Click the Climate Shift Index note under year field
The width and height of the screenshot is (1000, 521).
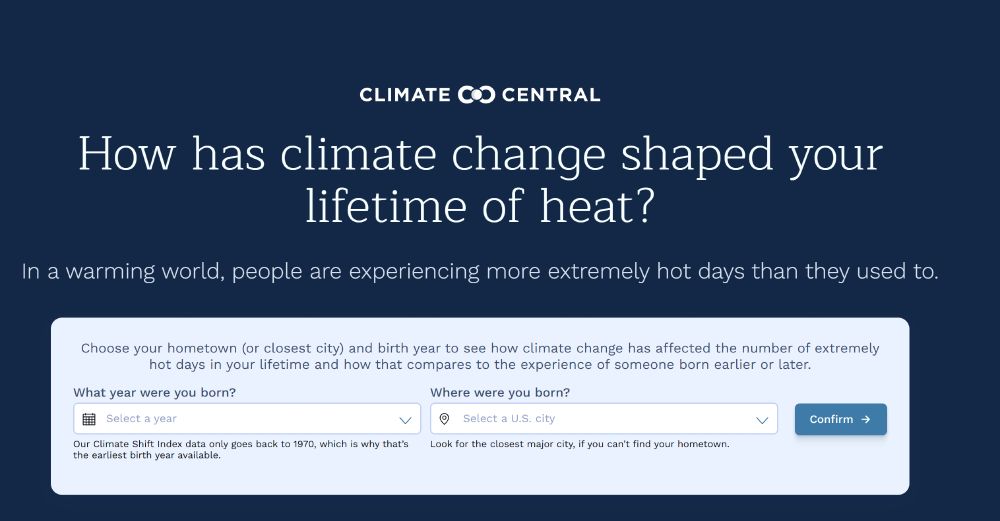pyautogui.click(x=240, y=449)
